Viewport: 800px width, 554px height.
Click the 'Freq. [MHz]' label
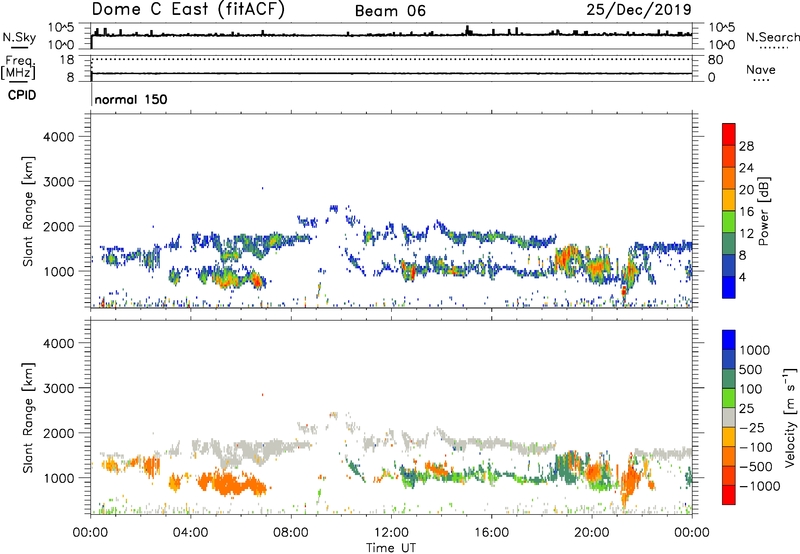[x=18, y=68]
